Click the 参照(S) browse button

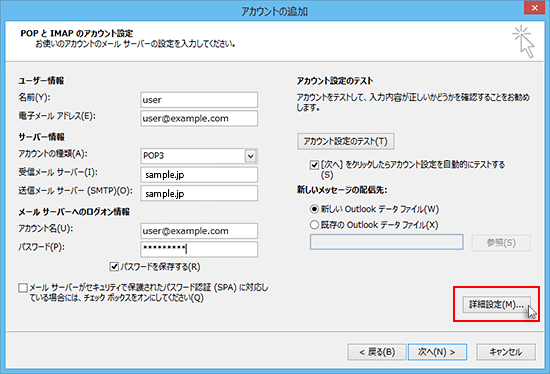501,242
